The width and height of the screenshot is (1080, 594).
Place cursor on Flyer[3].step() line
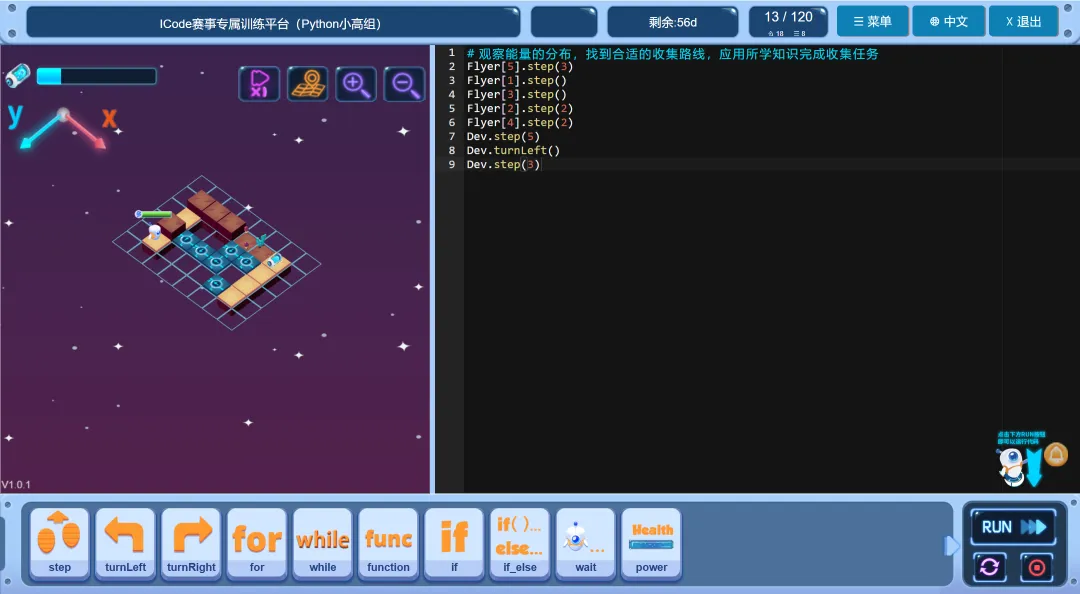516,94
